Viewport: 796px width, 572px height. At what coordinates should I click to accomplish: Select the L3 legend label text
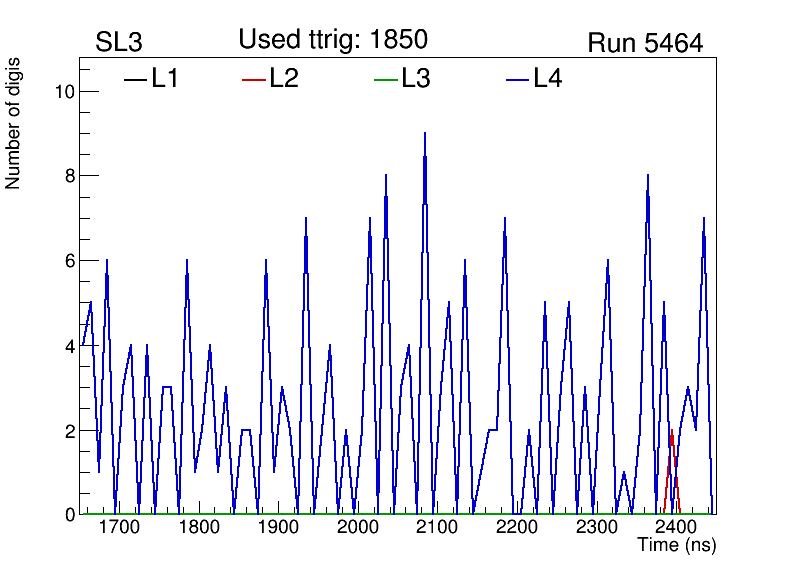(416, 79)
